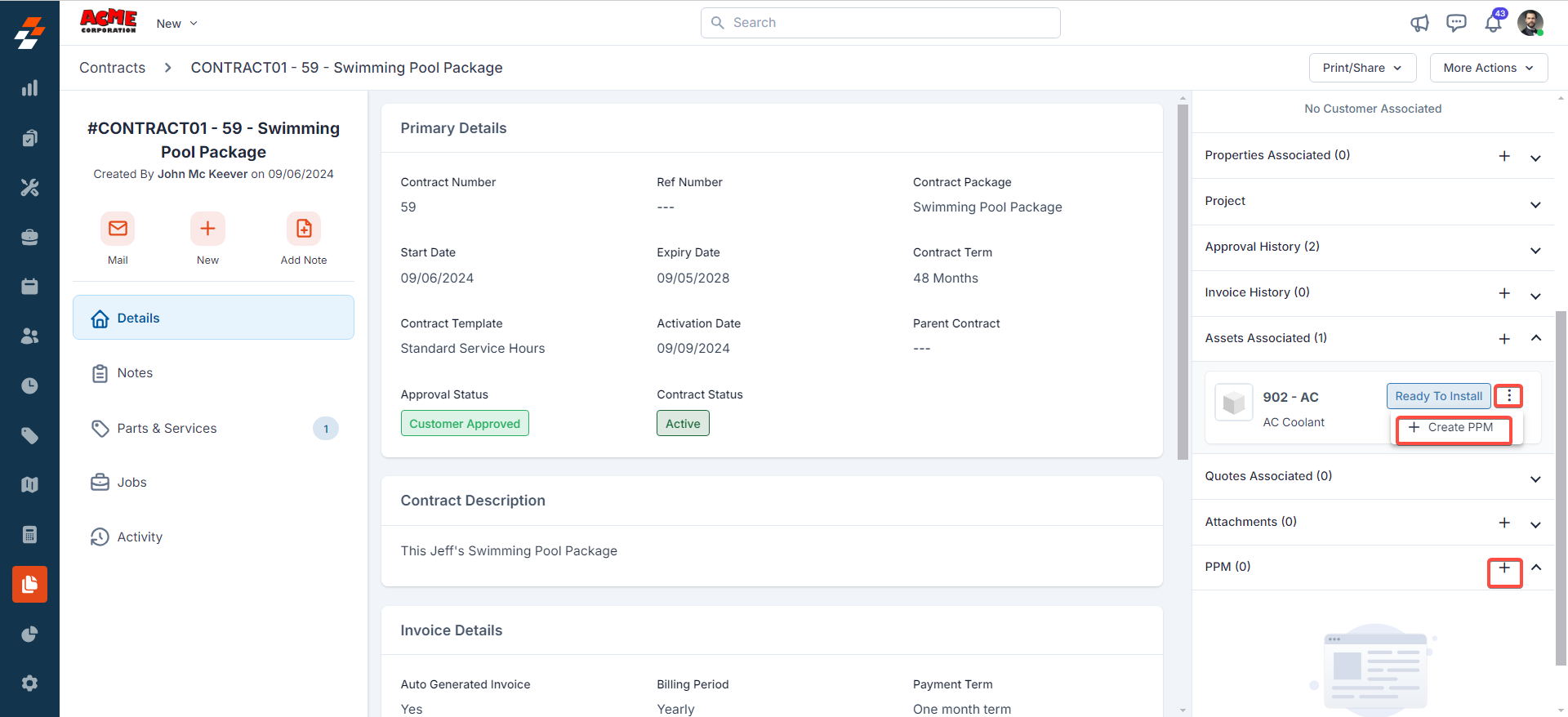Open the notifications bell icon

tap(1493, 23)
